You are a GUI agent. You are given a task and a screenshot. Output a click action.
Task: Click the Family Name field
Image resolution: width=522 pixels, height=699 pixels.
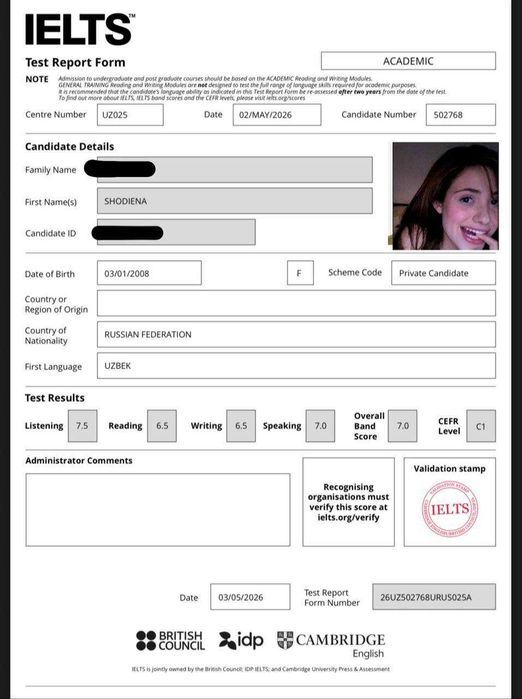pyautogui.click(x=234, y=169)
